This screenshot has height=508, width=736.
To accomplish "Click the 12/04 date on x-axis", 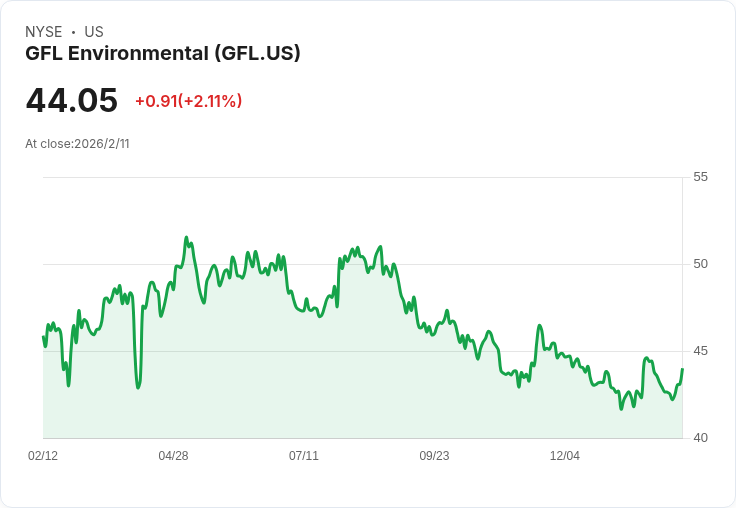I will click(x=565, y=455).
